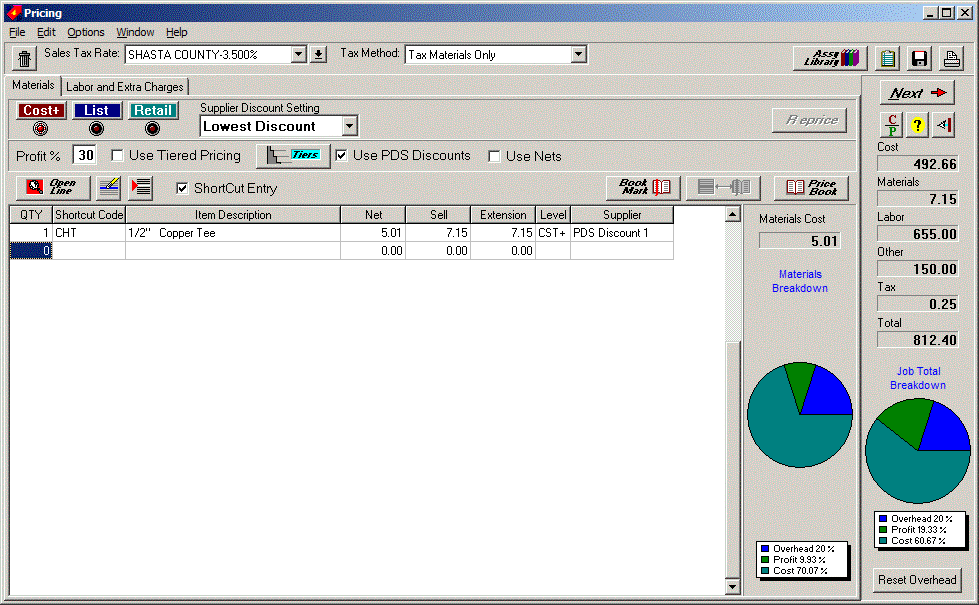Switch to Labor and Extra Charges tab
979x605 pixels.
point(125,87)
